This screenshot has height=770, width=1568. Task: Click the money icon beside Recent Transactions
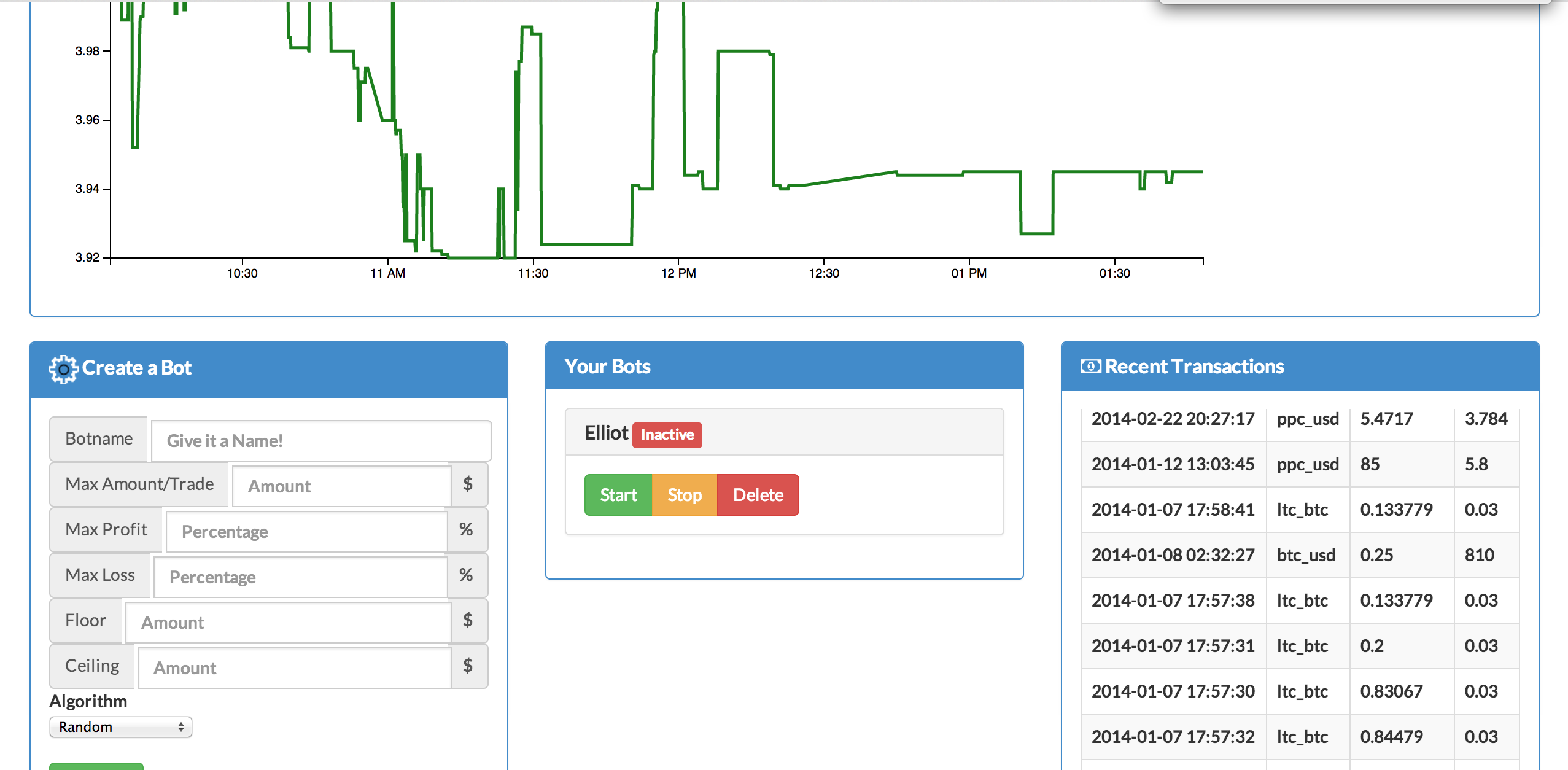click(x=1090, y=367)
